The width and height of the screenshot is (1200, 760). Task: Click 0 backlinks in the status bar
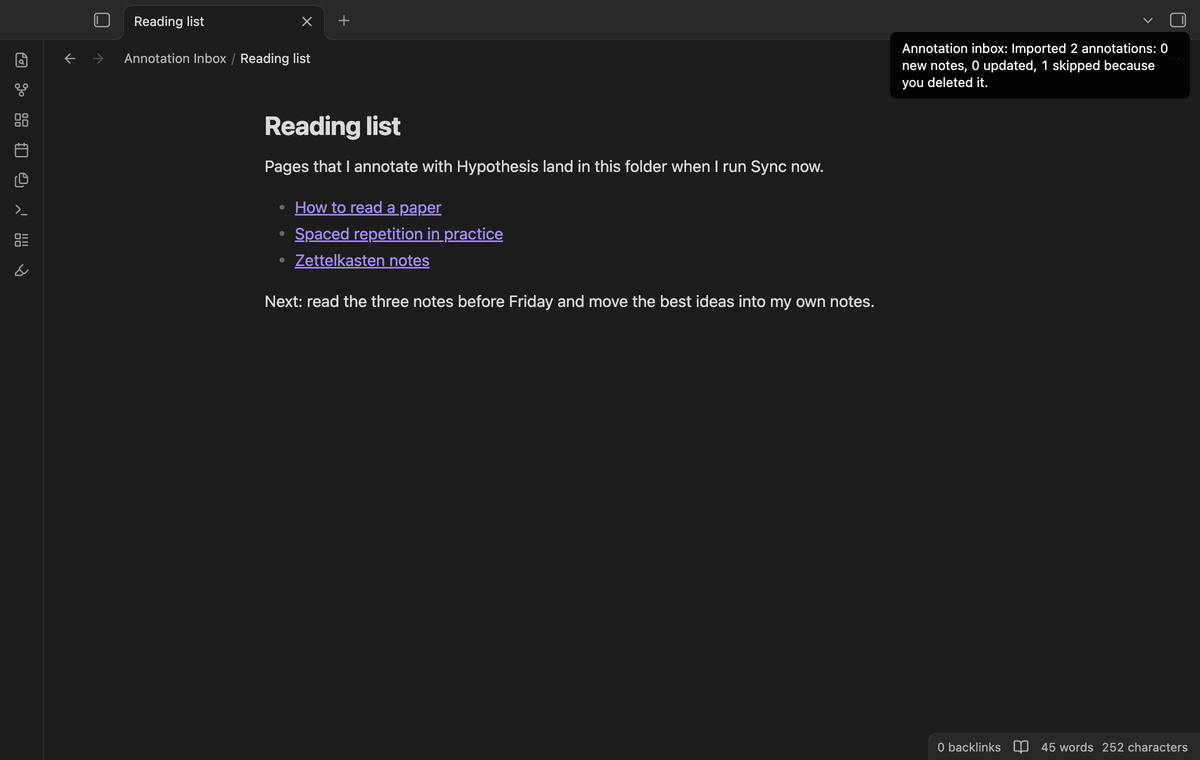coord(969,747)
